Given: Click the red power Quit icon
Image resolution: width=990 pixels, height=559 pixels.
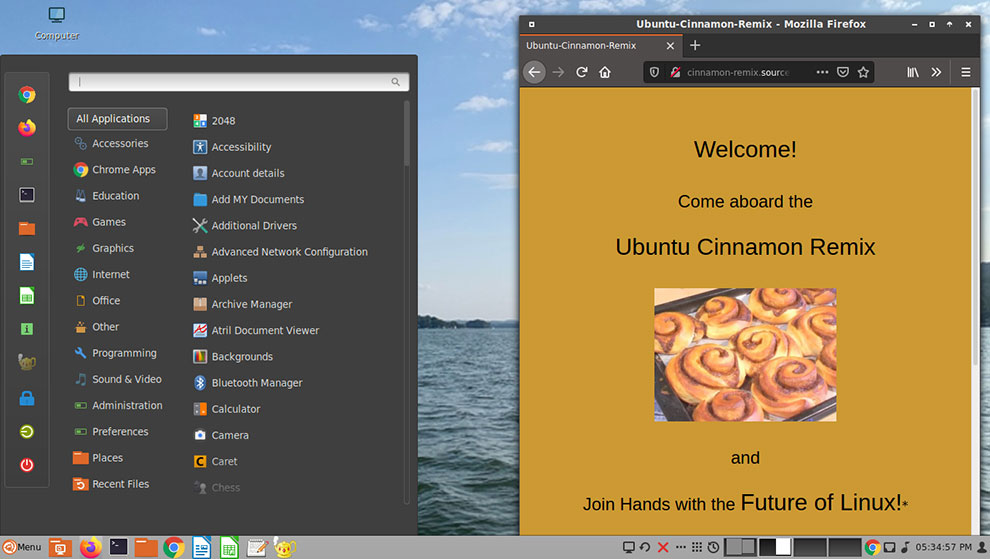Looking at the screenshot, I should coord(27,465).
